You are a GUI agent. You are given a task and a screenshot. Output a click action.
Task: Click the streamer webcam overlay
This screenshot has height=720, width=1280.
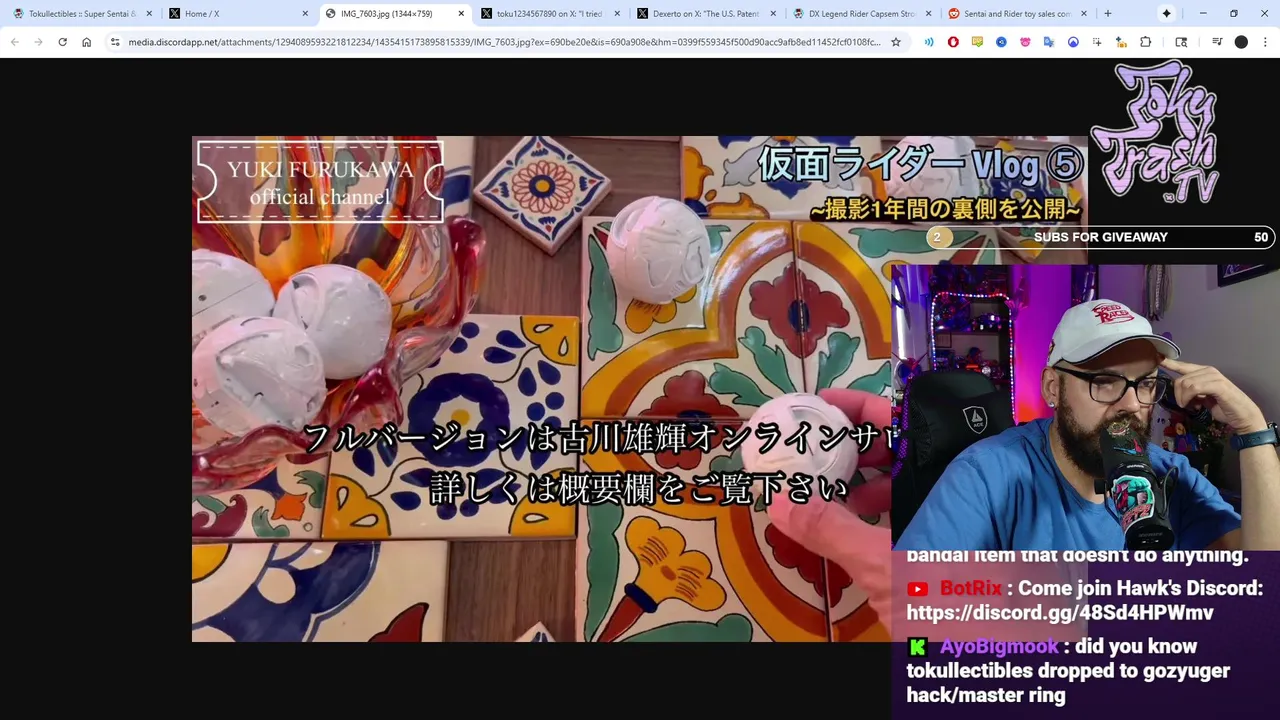pyautogui.click(x=1085, y=407)
